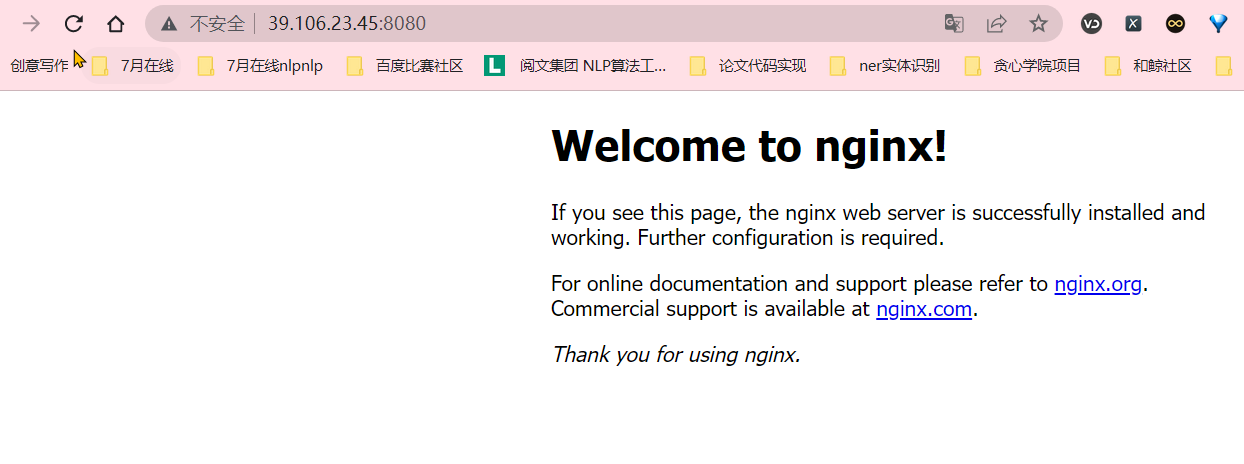Click the address bar showing 39.106.23.45:8080
1244x464 pixels.
tap(603, 23)
